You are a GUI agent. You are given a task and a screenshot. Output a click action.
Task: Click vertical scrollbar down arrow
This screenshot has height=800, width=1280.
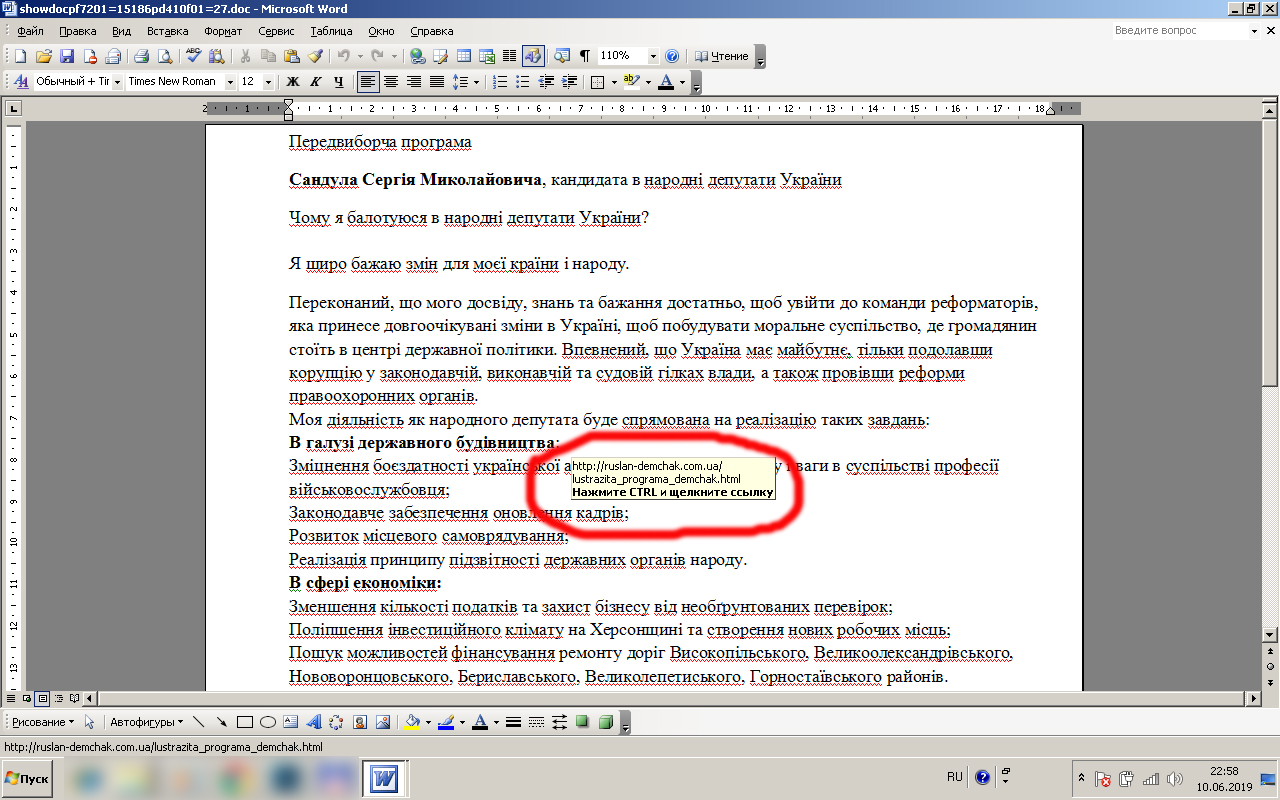click(x=1270, y=634)
